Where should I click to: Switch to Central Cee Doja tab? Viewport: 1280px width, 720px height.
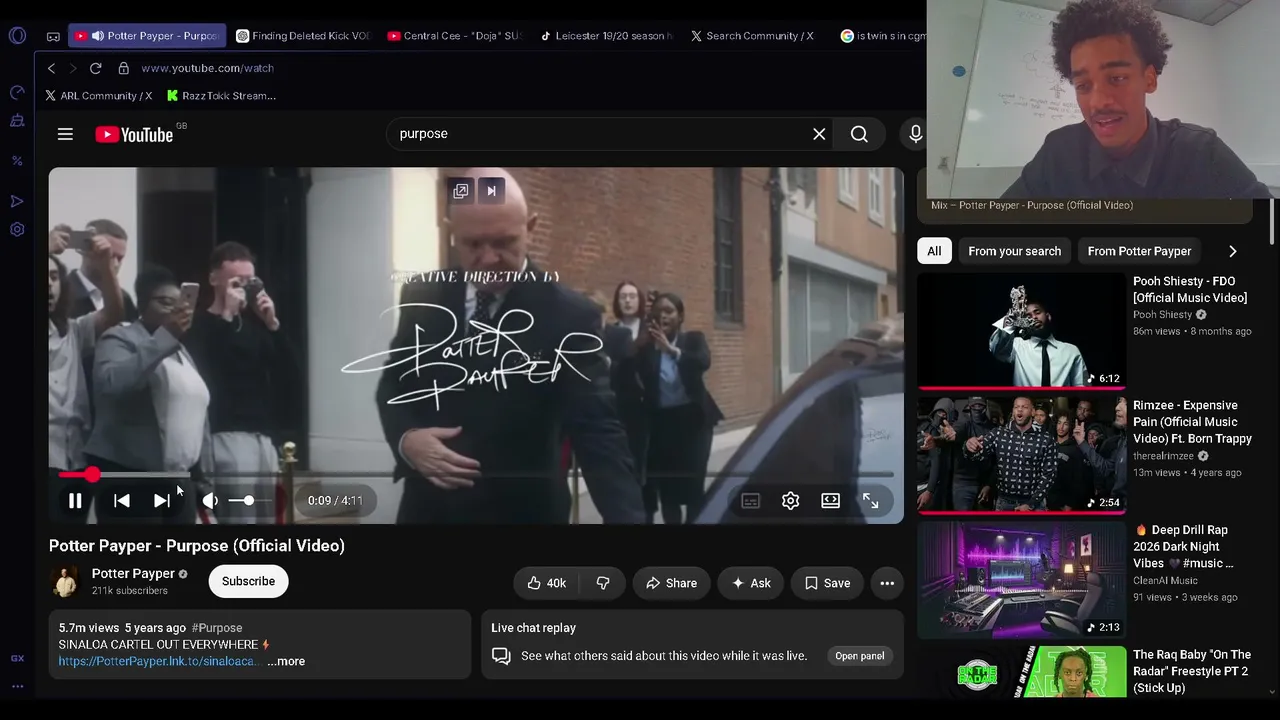(x=455, y=36)
